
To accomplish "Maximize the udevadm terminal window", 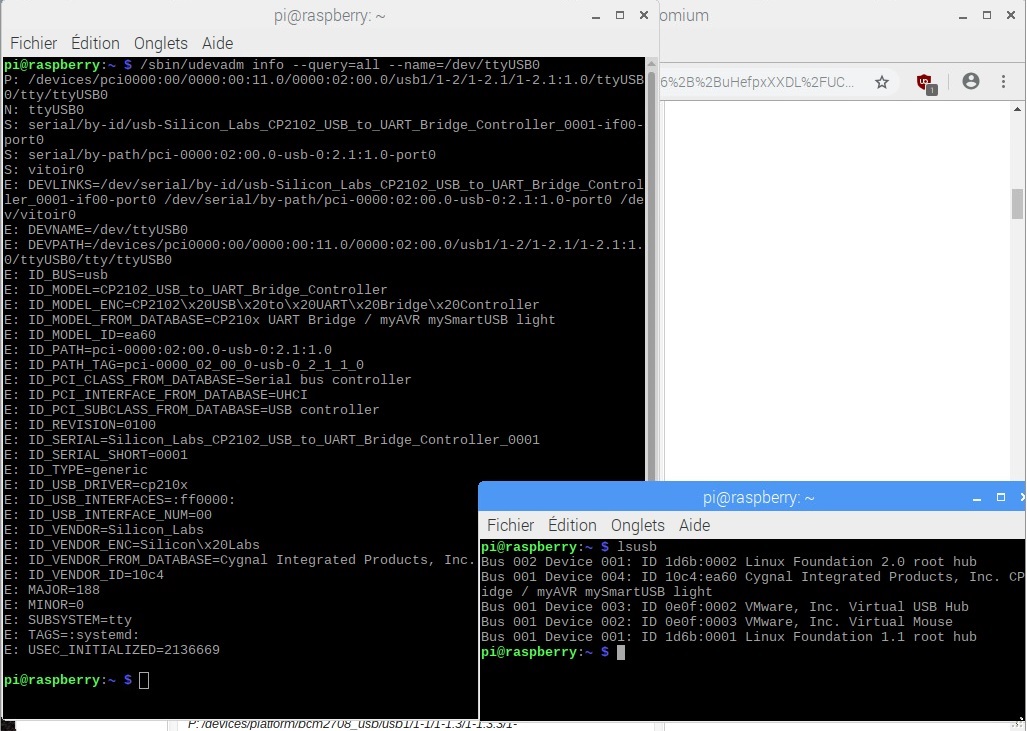I will tap(620, 15).
